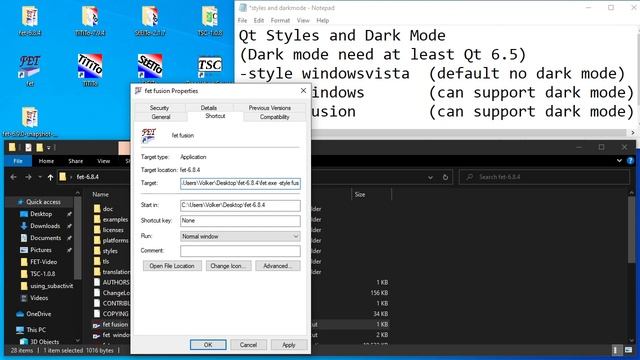The width and height of the screenshot is (640, 360).
Task: Click the Shortcut key field showing None
Action: [x=240, y=221]
